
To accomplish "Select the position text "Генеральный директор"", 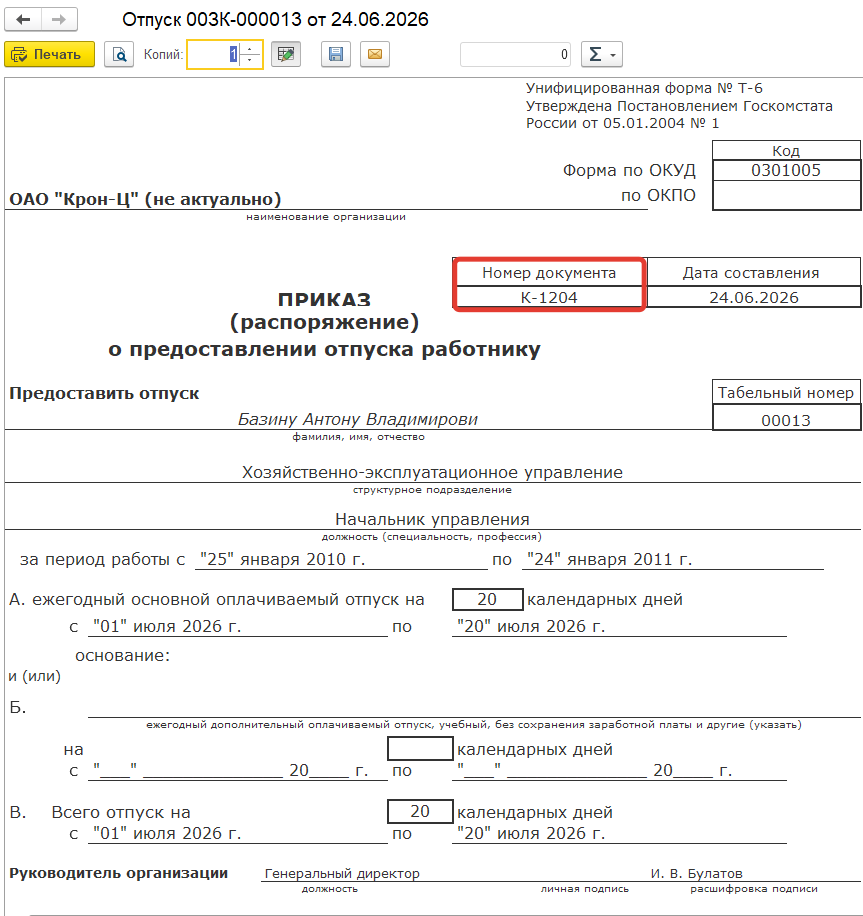I will coord(342,873).
